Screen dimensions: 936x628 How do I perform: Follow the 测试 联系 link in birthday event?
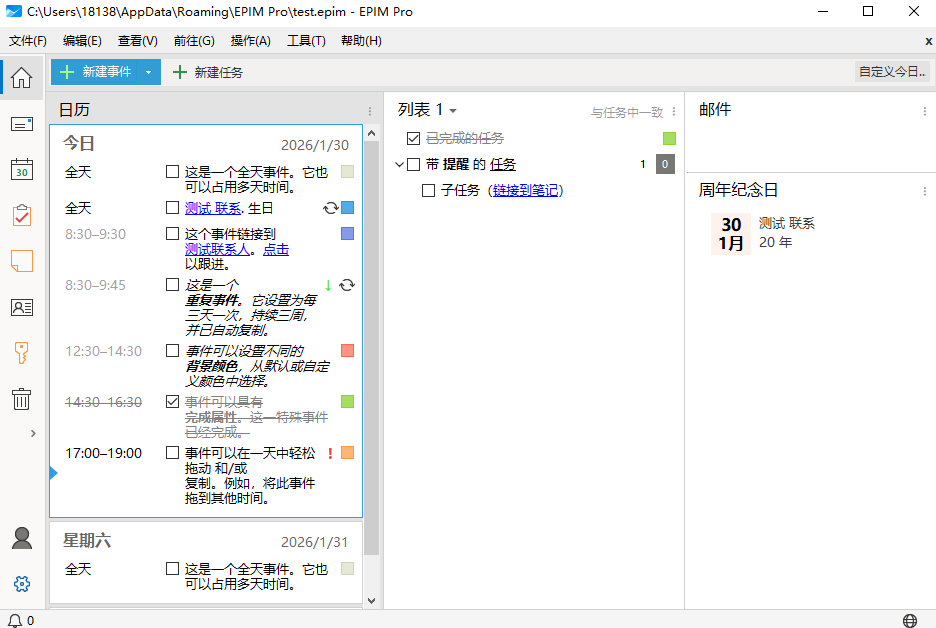[213, 208]
